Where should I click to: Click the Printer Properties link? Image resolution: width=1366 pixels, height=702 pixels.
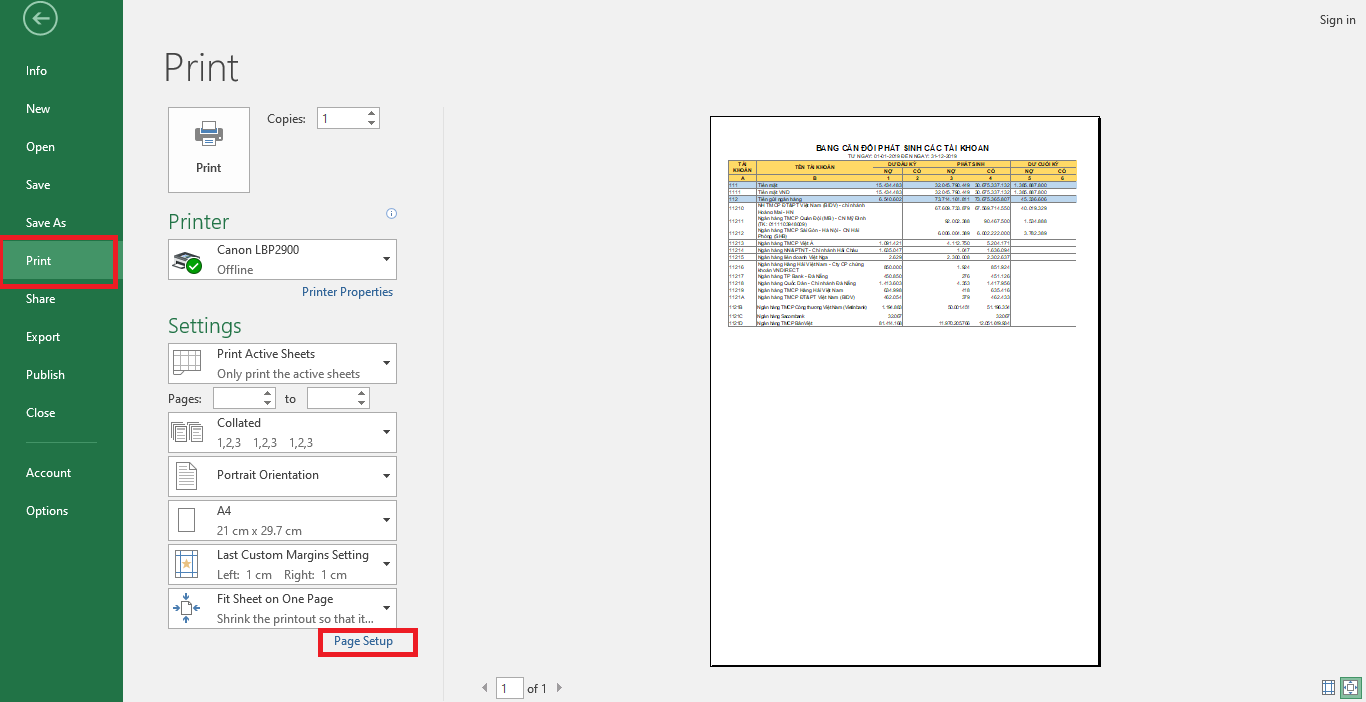347,292
